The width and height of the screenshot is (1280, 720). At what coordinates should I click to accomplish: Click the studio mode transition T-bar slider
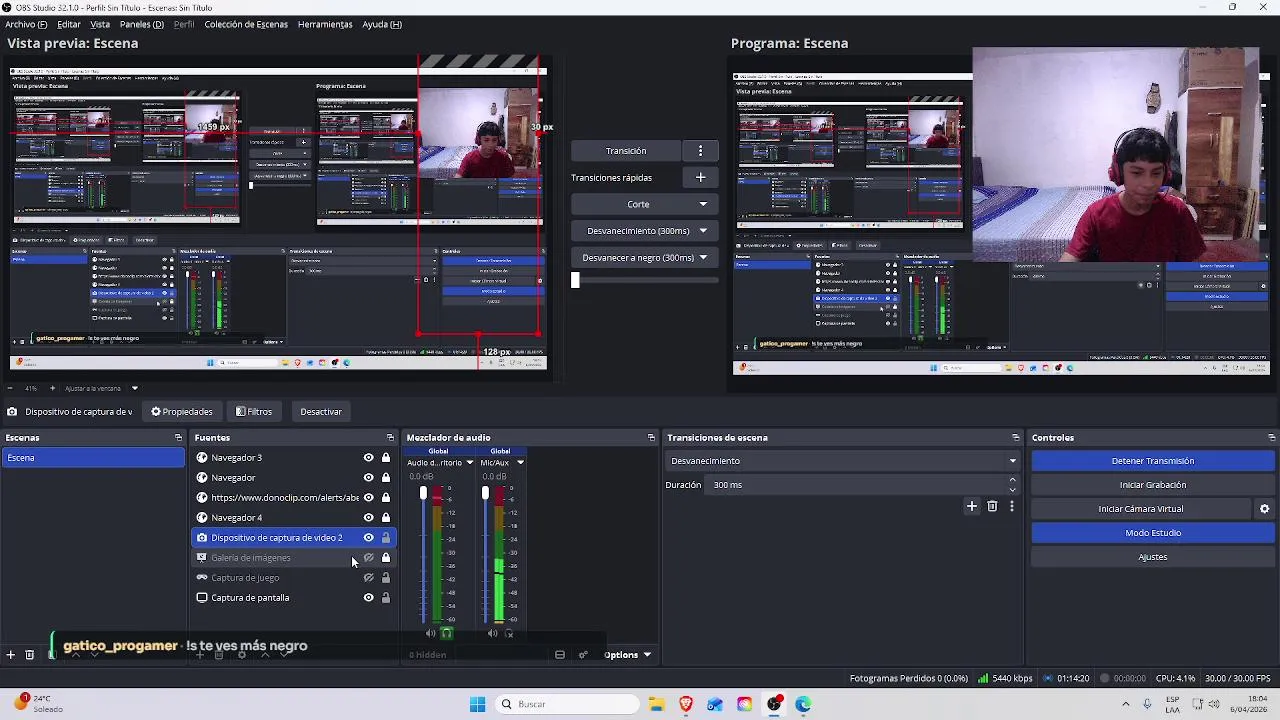click(575, 281)
